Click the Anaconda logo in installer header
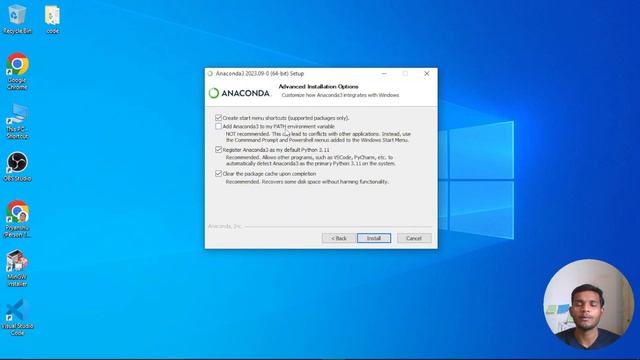Viewport: 640px width, 360px height. point(239,93)
